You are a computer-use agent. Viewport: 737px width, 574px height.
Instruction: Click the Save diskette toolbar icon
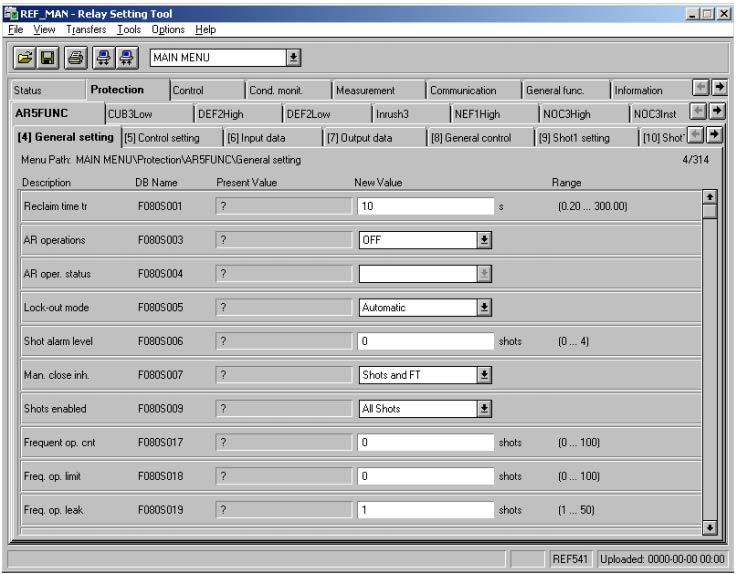coord(48,58)
